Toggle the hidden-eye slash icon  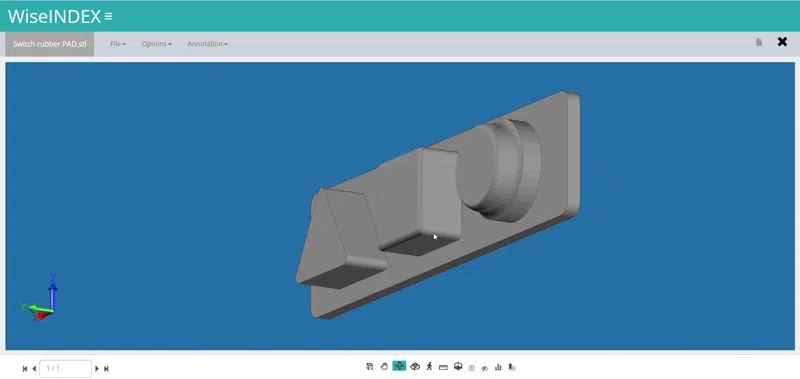[x=485, y=368]
